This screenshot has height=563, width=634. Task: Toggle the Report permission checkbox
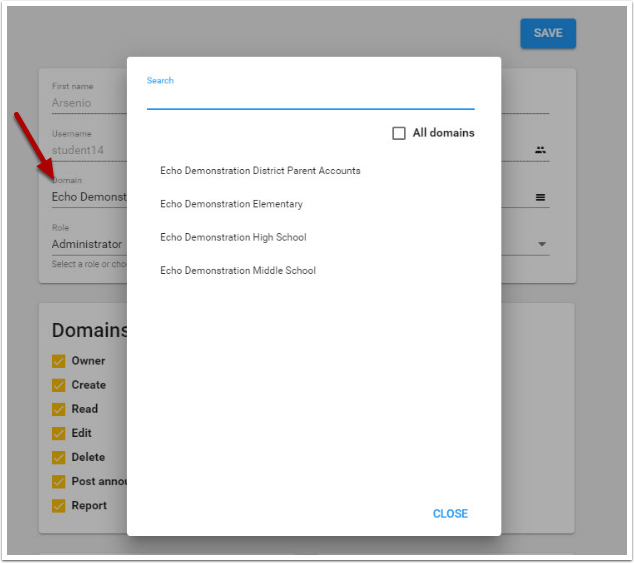point(59,505)
